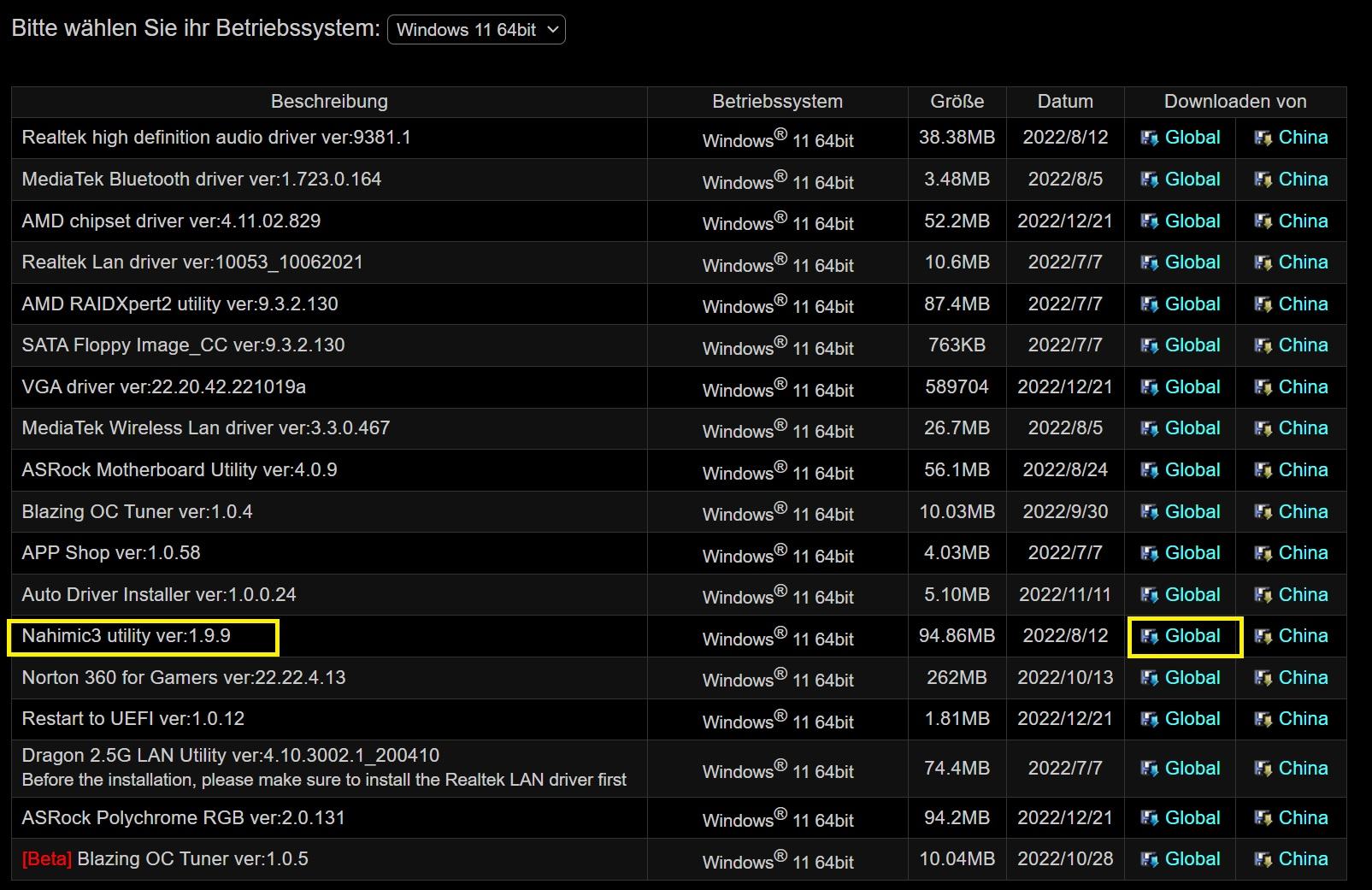Download ASRock Polychrome RGB via Global link text
This screenshot has height=890, width=1372.
(1192, 818)
